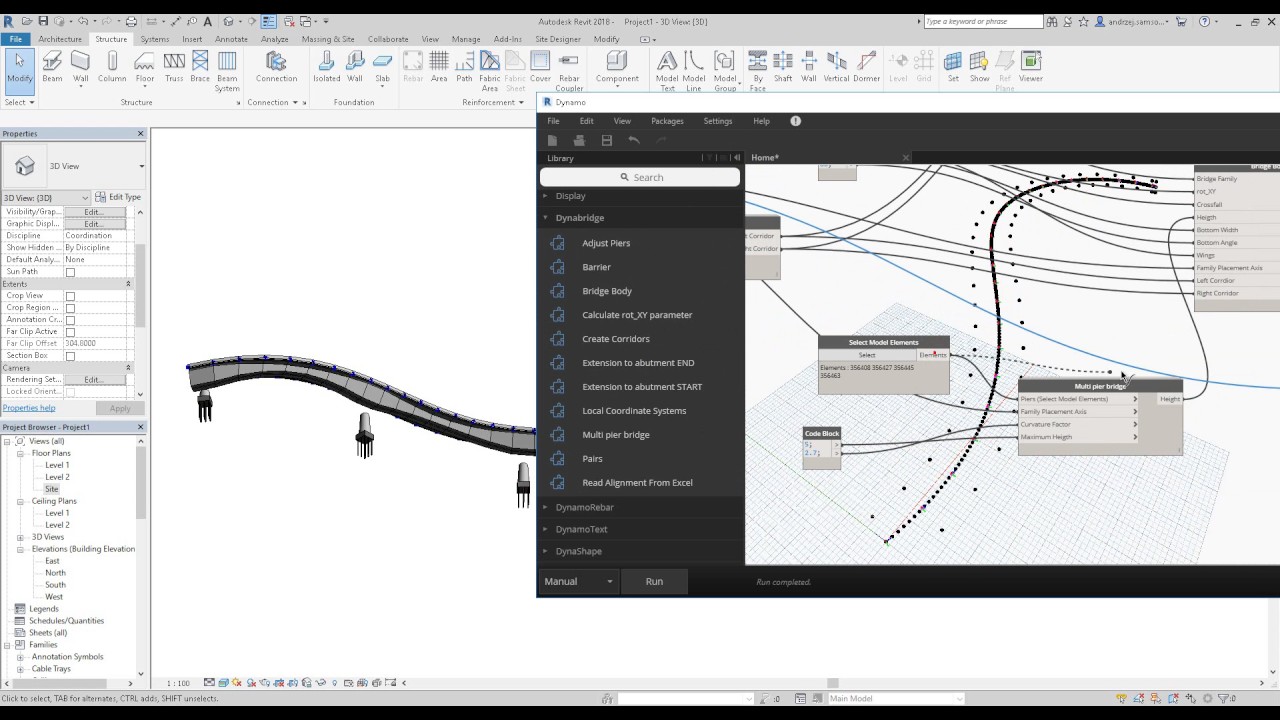Click the 1 : 100 view scale
The width and height of the screenshot is (1280, 720).
pos(178,683)
